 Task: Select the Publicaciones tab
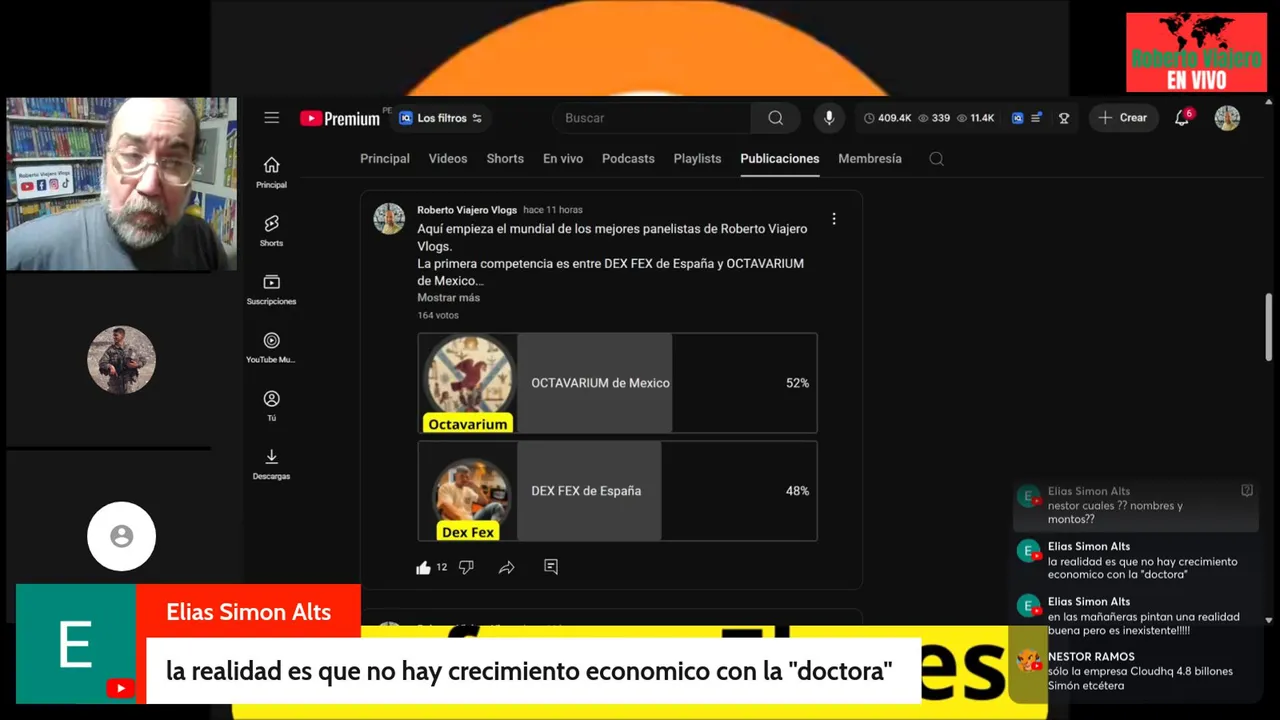(780, 159)
